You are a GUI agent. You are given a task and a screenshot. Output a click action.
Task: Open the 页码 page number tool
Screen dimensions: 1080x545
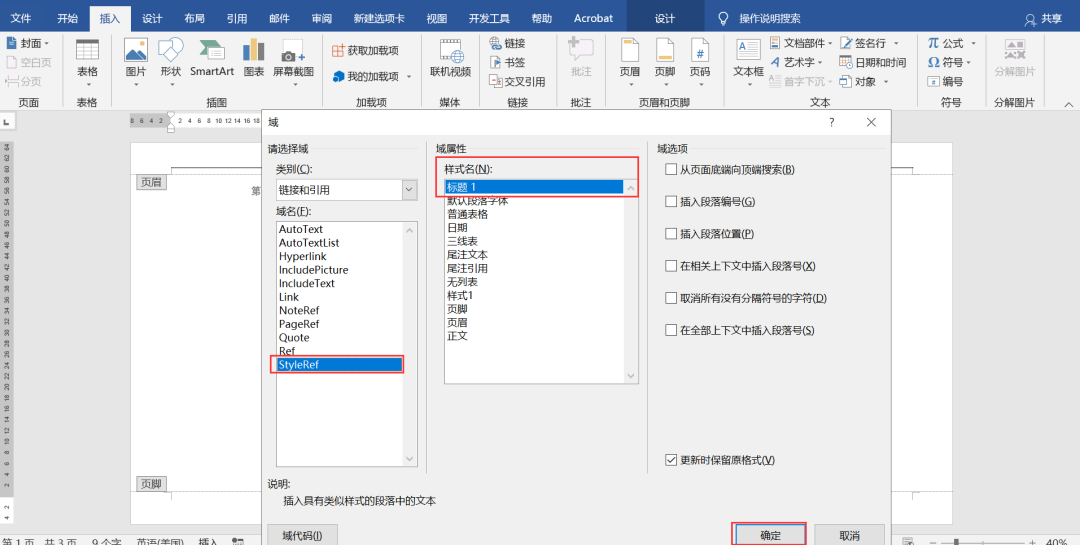700,56
